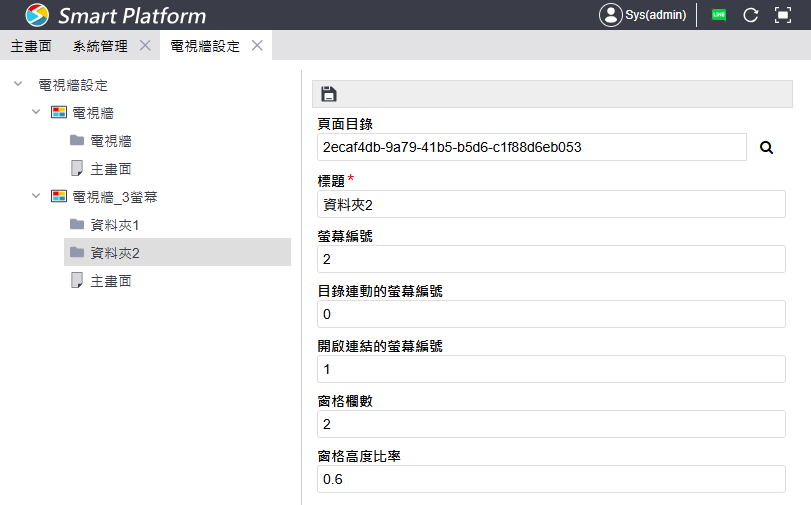Collapse the 電視牆設定 root node
The width and height of the screenshot is (811, 505).
(18, 85)
